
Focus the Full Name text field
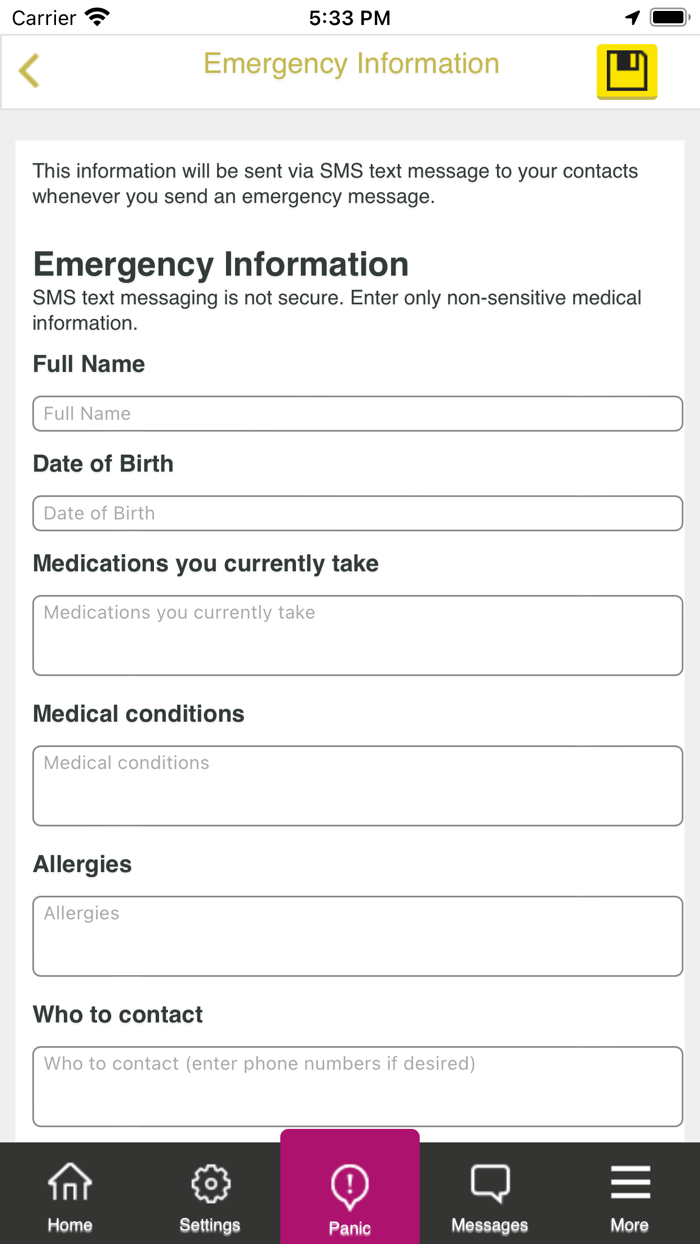[x=358, y=414]
